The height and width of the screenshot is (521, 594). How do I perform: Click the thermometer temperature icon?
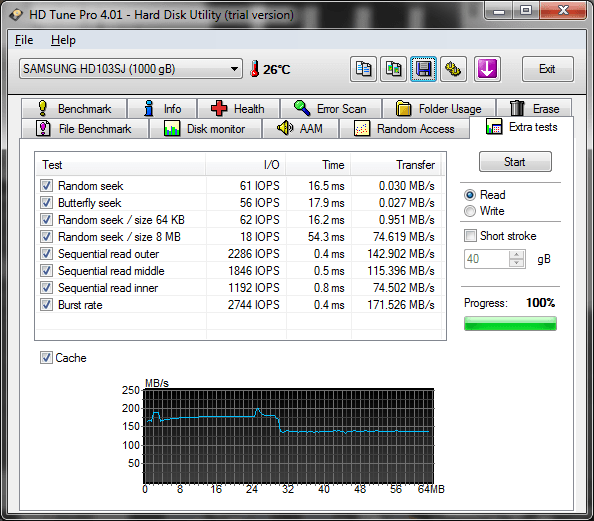(255, 69)
